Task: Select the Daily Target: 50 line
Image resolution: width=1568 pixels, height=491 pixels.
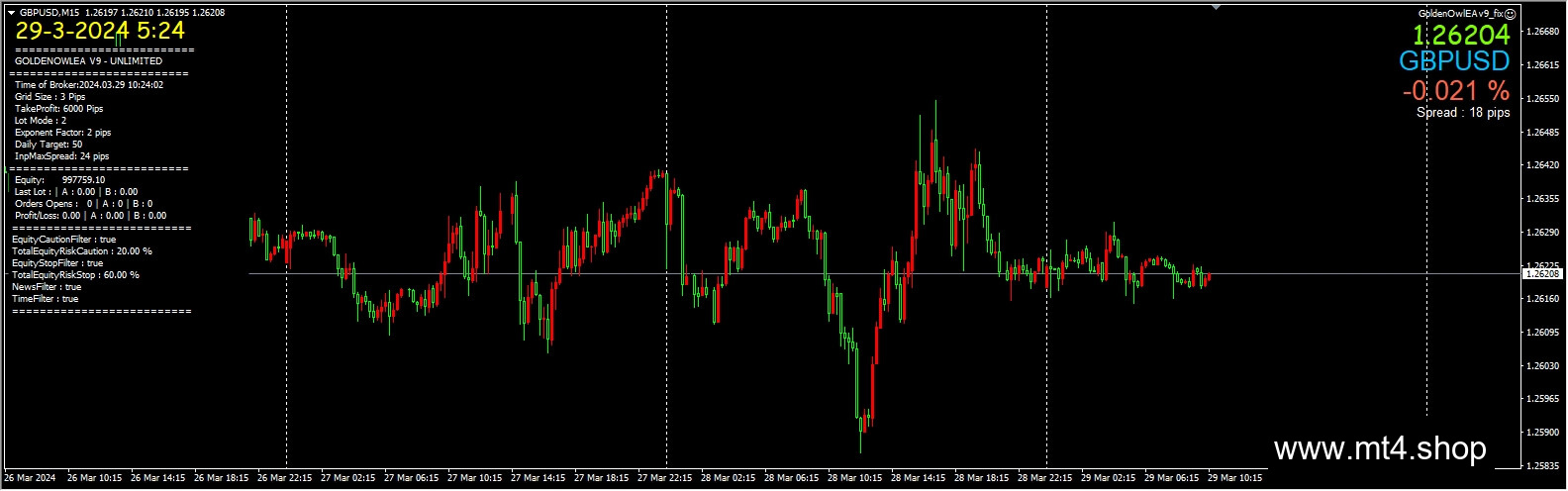Action: coord(49,145)
